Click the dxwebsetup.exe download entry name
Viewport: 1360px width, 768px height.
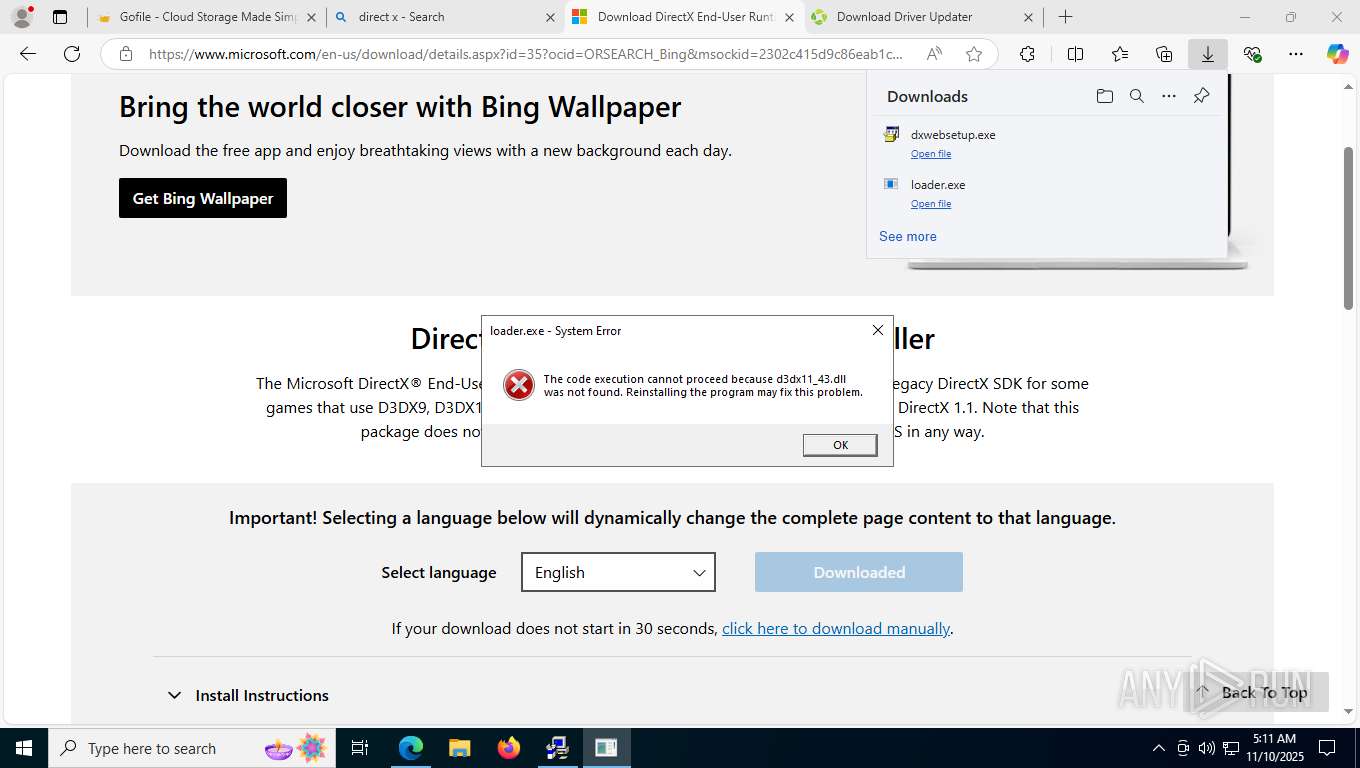point(953,134)
